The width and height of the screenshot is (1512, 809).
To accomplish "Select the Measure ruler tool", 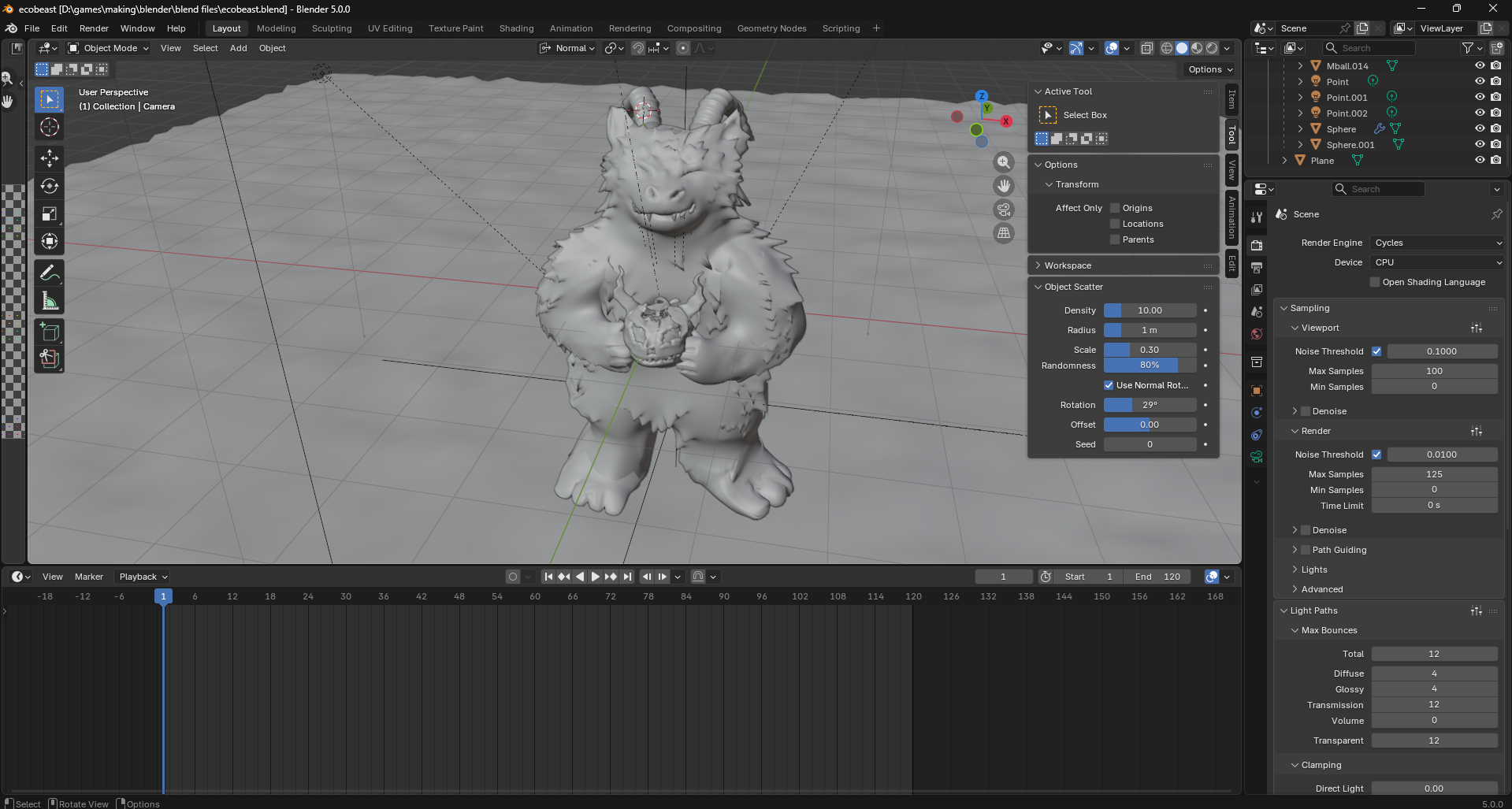I will [x=49, y=301].
